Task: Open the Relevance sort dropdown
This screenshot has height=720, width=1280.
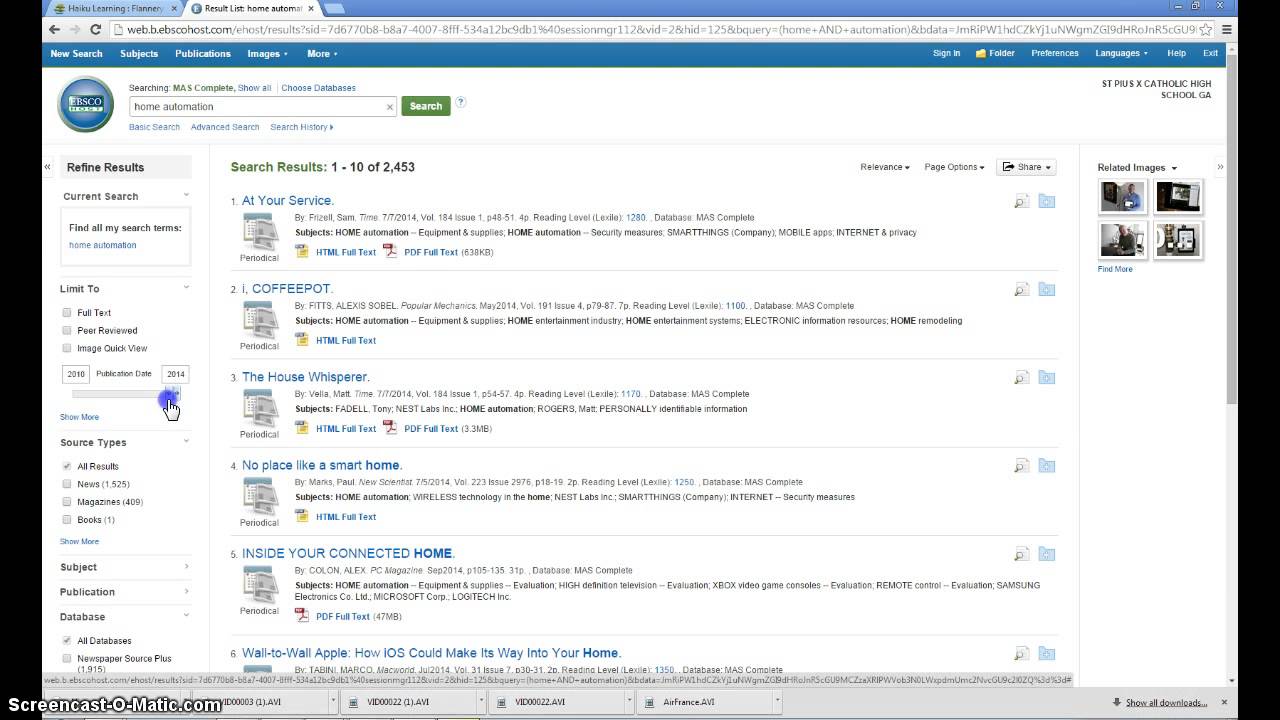Action: [x=884, y=167]
